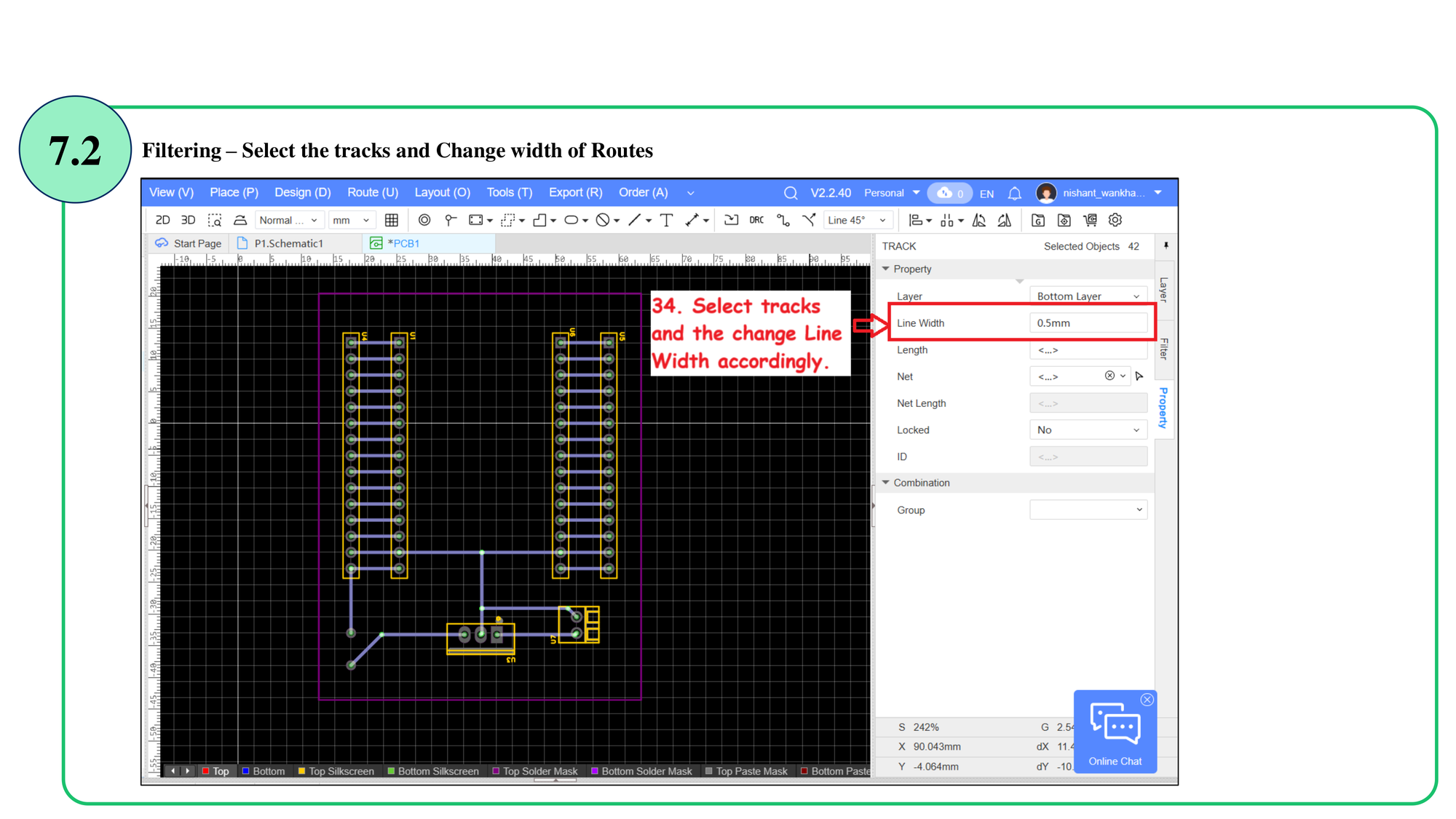Open the Layer Bottom Layer dropdown

click(1088, 296)
